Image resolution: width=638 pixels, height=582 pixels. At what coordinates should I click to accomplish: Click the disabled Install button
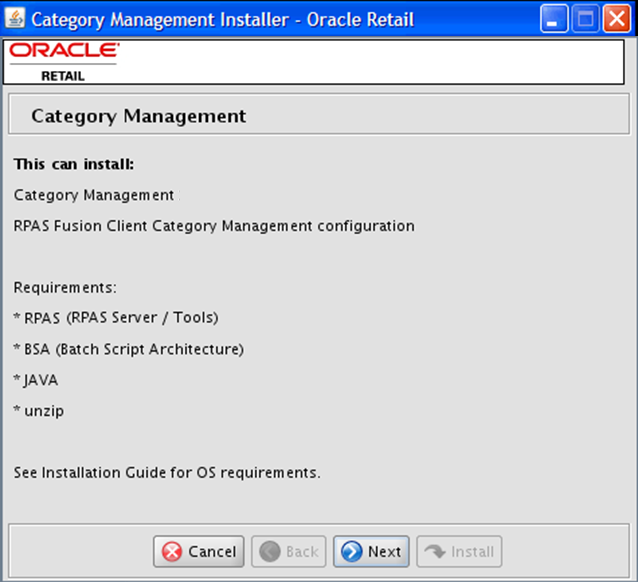point(459,551)
